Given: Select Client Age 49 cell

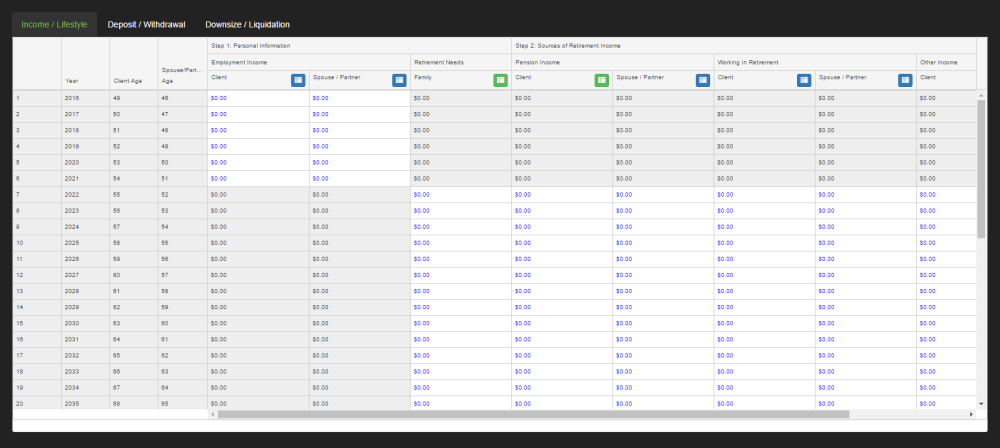Looking at the screenshot, I should [x=134, y=98].
